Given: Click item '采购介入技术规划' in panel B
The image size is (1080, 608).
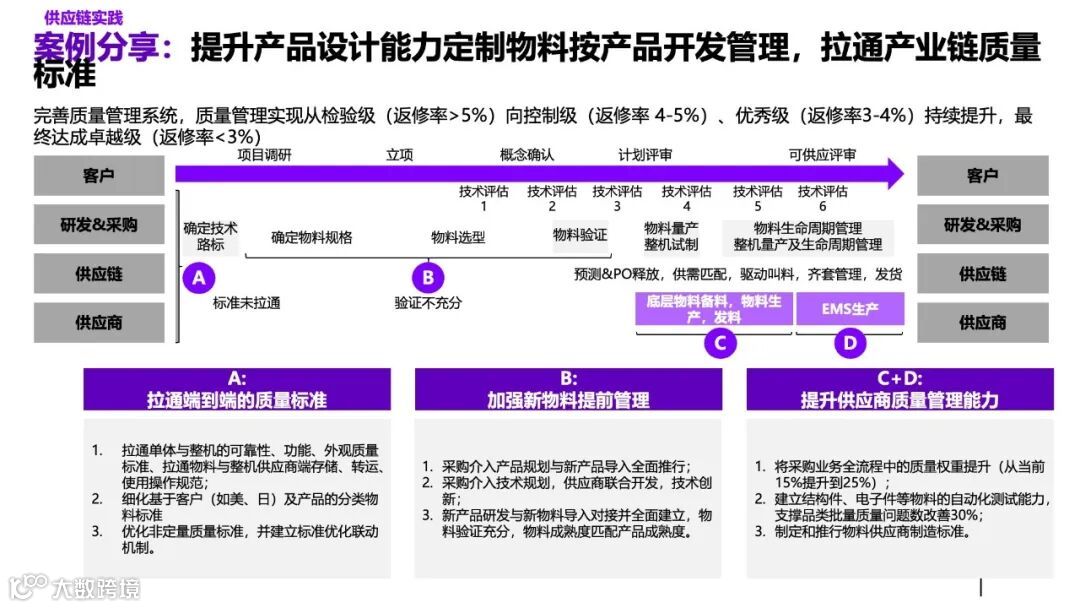Looking at the screenshot, I should (567, 490).
